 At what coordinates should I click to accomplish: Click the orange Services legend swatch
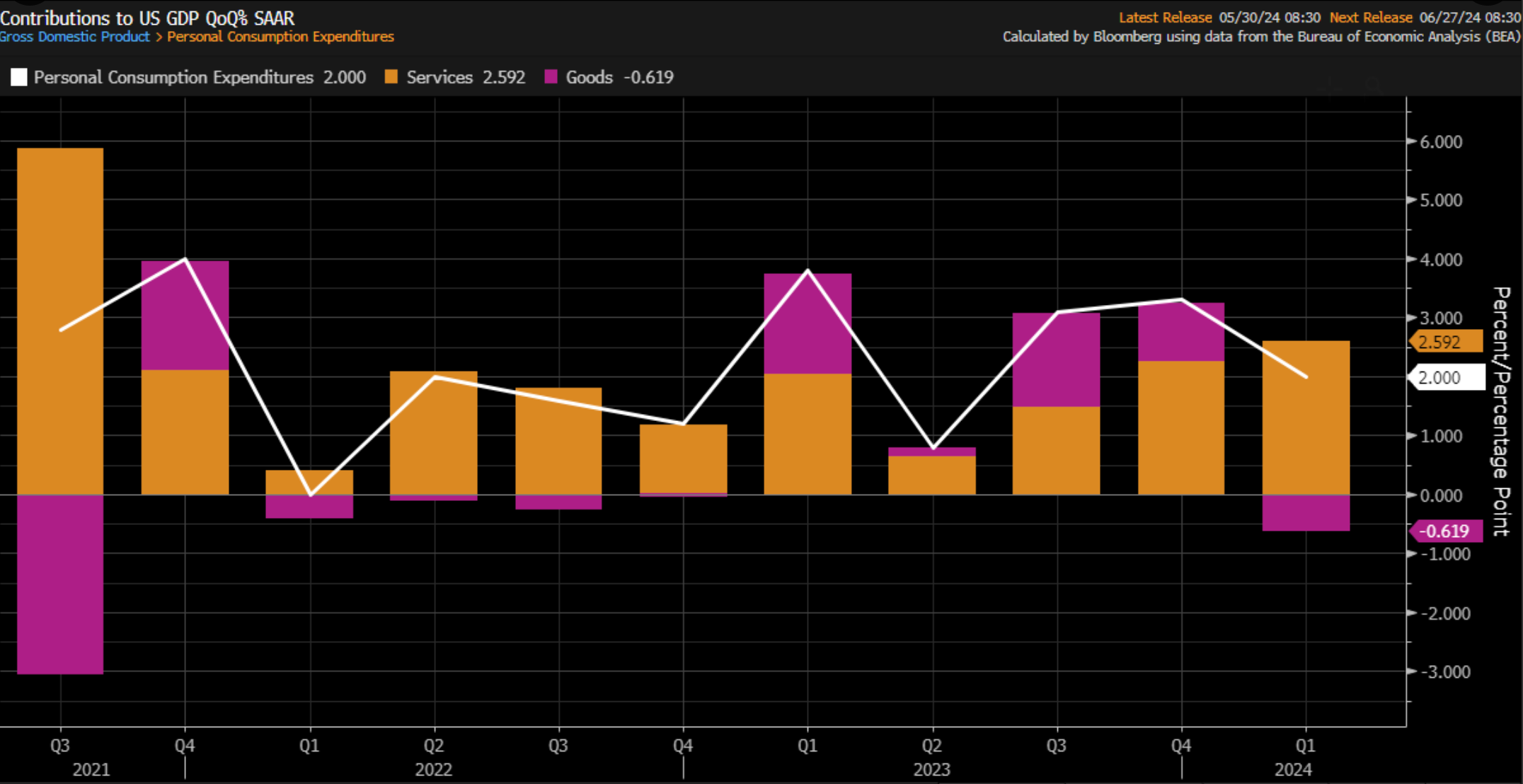(391, 77)
